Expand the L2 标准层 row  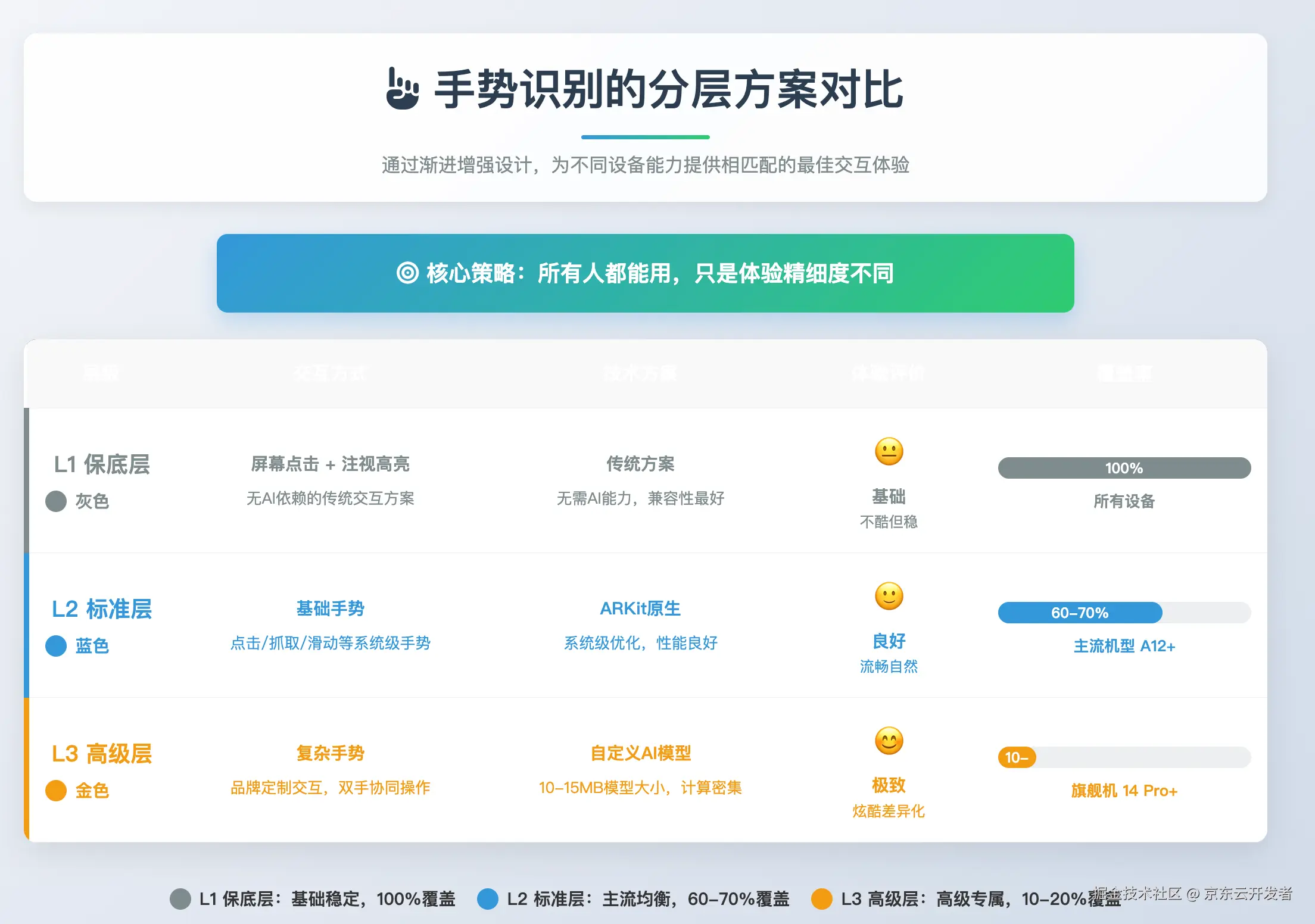101,609
